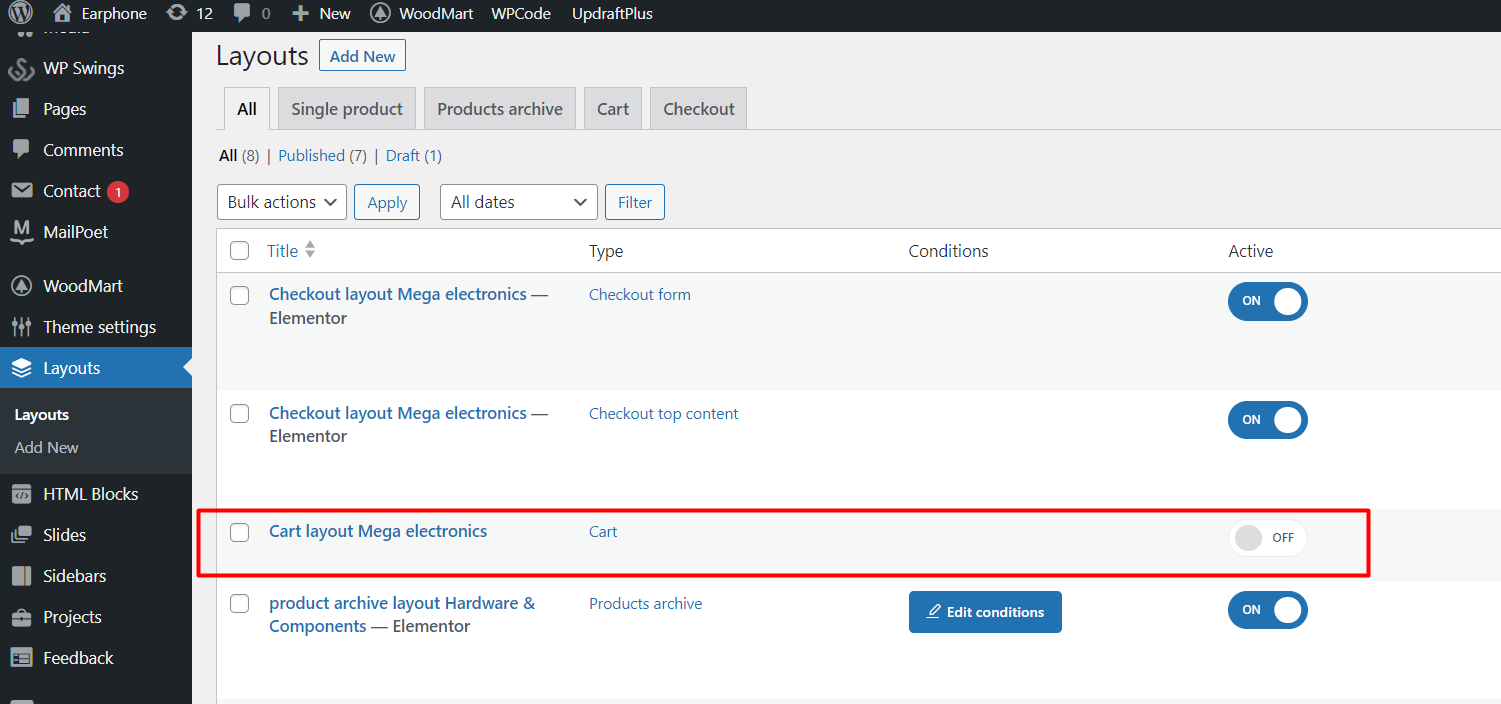Click the Sidebars menu icon
Viewport: 1501px width, 704px height.
22,576
